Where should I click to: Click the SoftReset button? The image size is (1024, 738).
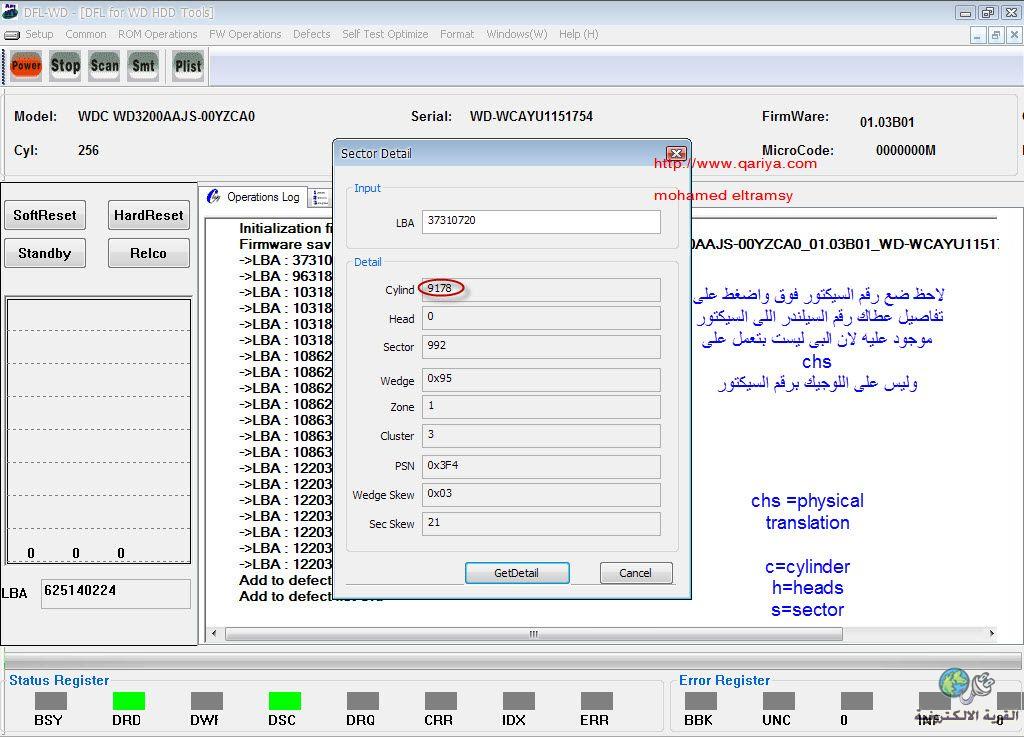pyautogui.click(x=45, y=215)
